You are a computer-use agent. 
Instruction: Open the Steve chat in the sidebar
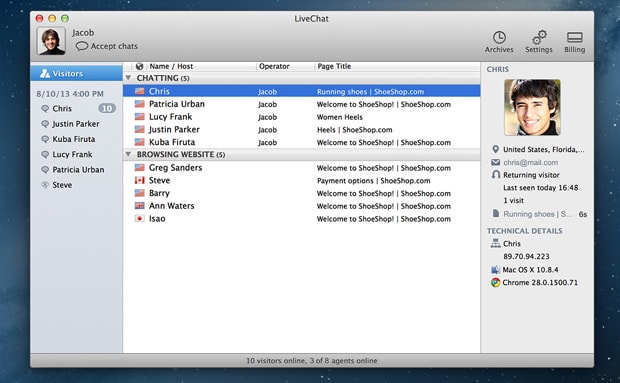[62, 185]
